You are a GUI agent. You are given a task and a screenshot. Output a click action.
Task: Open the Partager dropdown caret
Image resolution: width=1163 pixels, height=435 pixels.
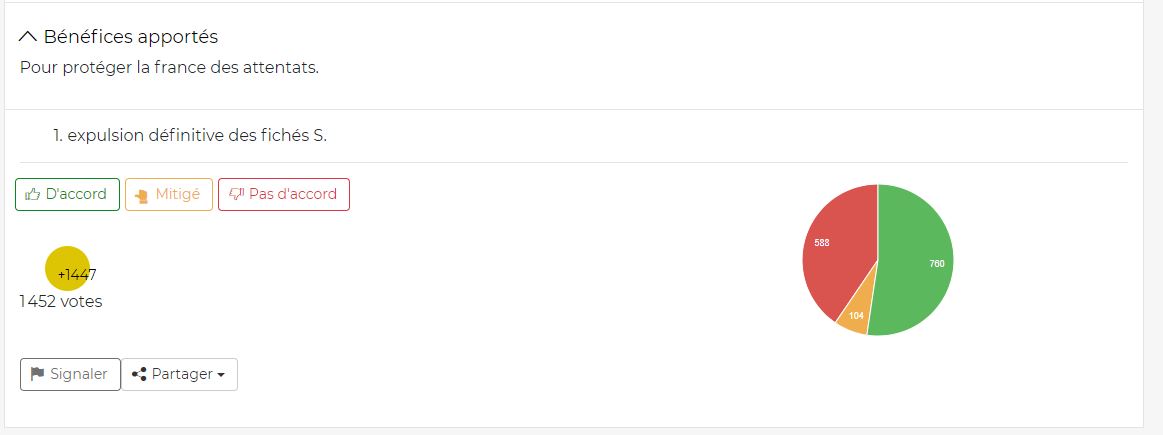(219, 375)
